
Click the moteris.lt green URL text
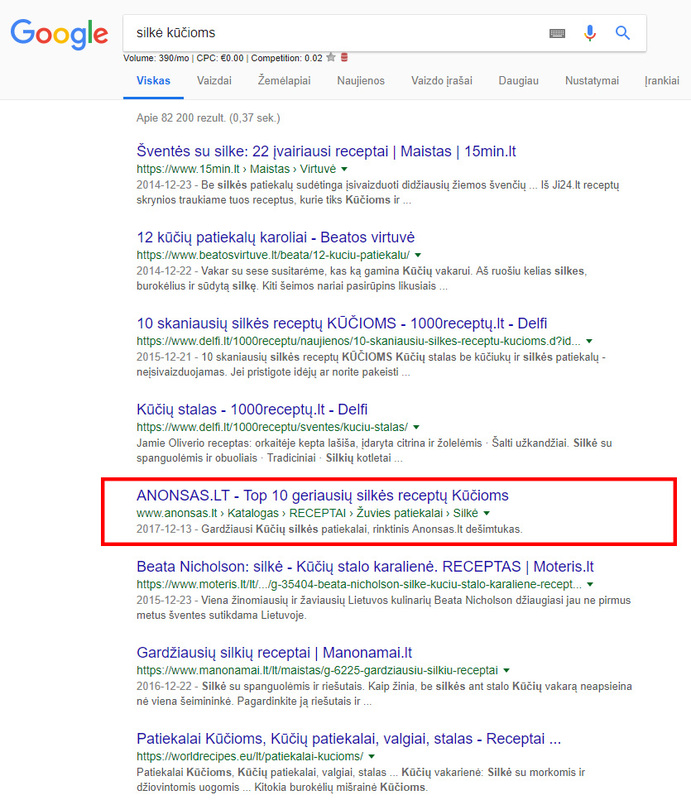(x=359, y=584)
